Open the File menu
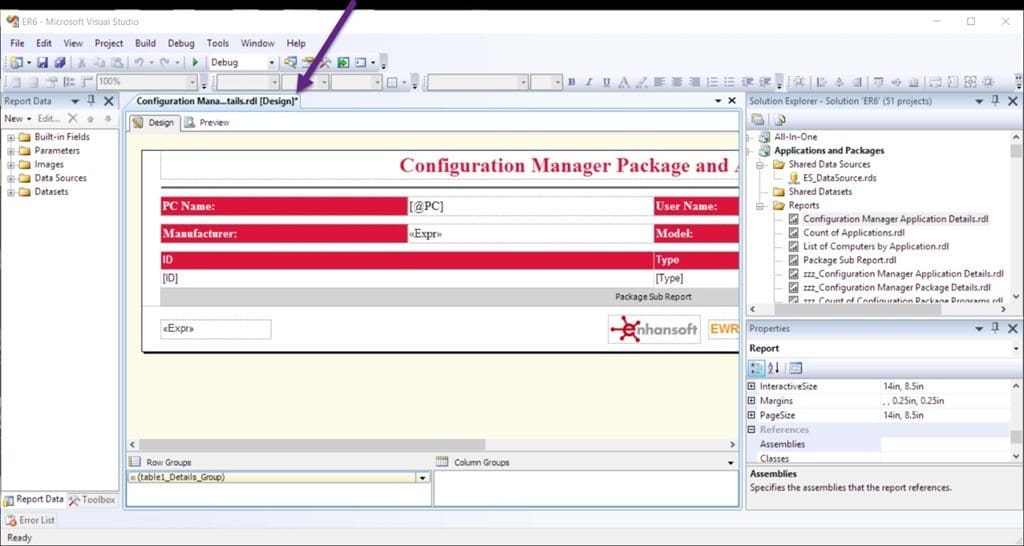1024x546 pixels. [17, 43]
